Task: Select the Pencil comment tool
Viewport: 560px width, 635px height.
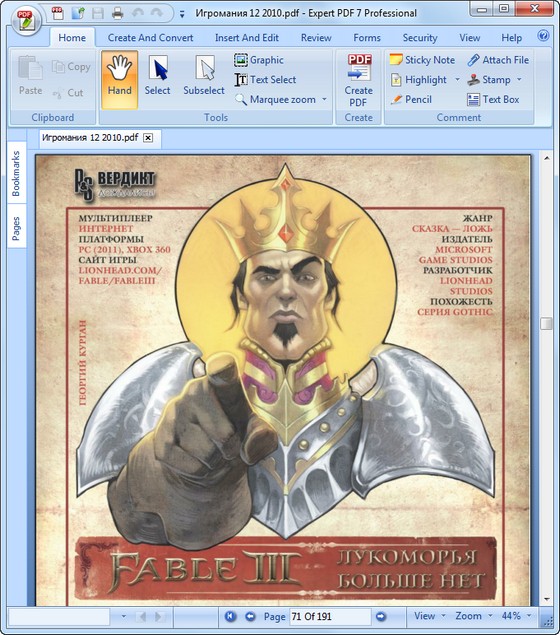Action: coord(411,100)
